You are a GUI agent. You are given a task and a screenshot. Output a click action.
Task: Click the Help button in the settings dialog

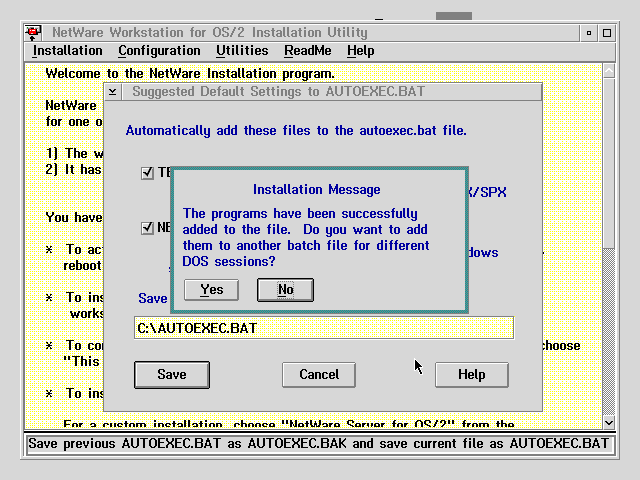tap(471, 374)
